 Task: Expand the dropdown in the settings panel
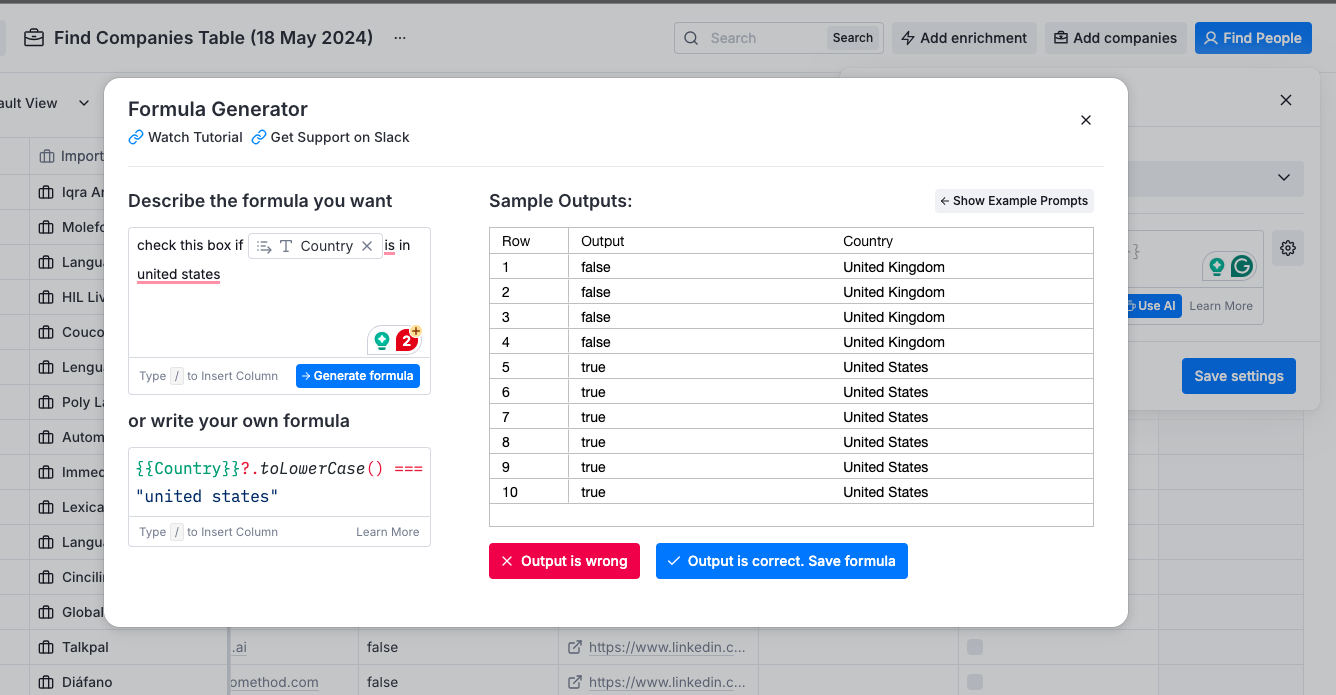pos(1284,178)
